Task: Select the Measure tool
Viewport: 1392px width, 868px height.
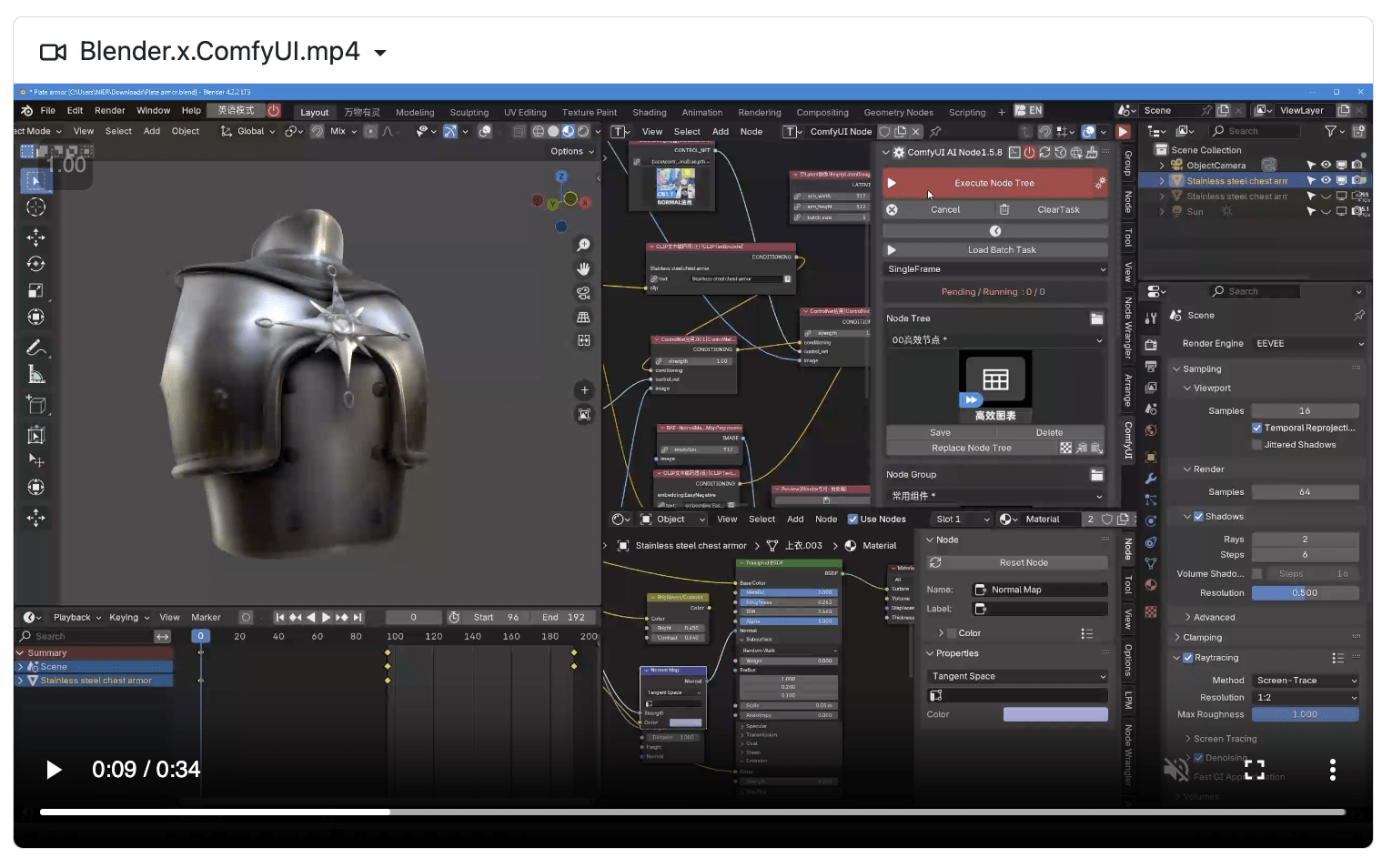Action: point(35,375)
